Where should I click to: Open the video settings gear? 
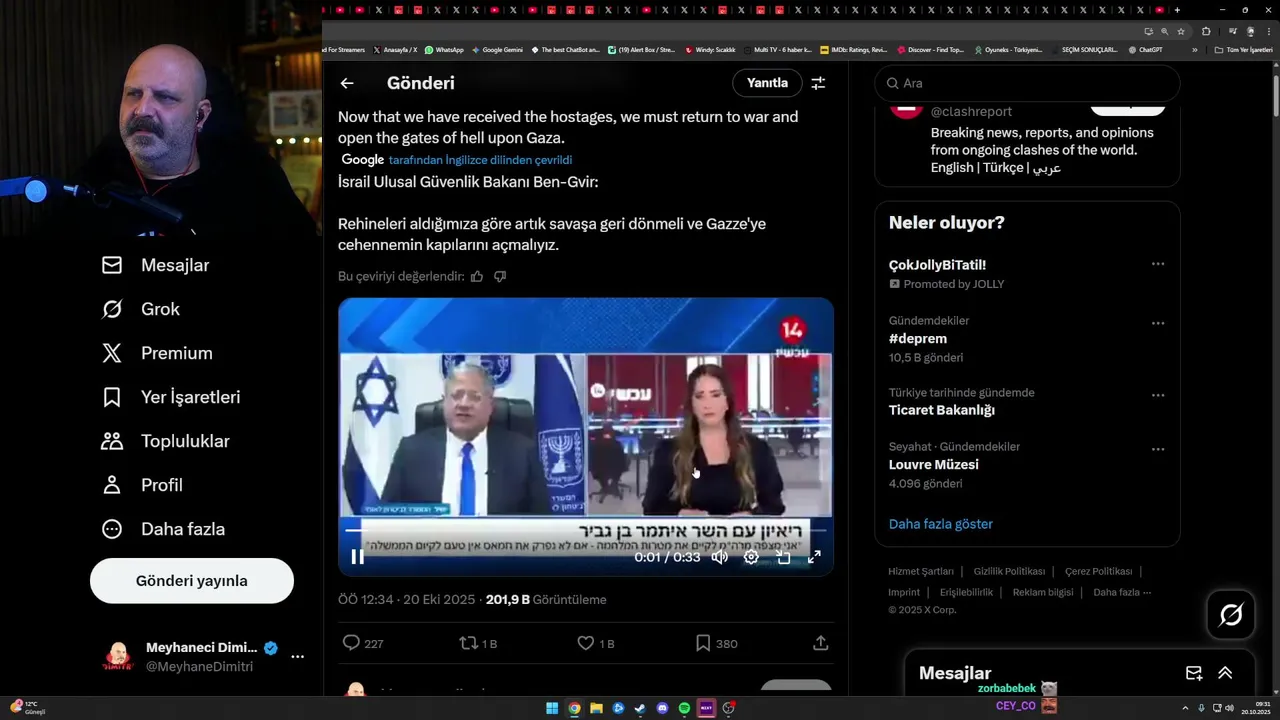point(751,557)
